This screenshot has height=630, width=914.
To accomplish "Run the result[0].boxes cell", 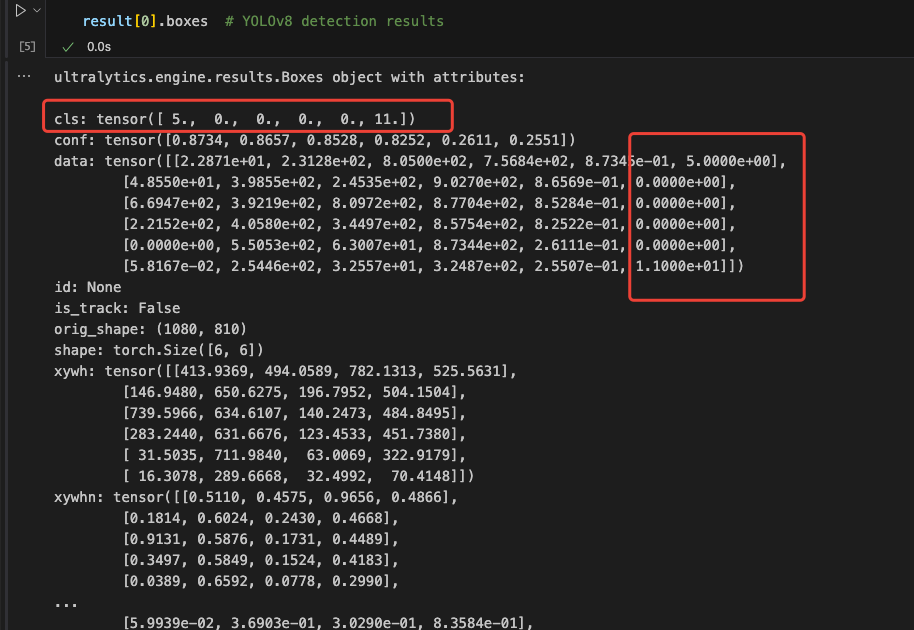I will click(19, 11).
